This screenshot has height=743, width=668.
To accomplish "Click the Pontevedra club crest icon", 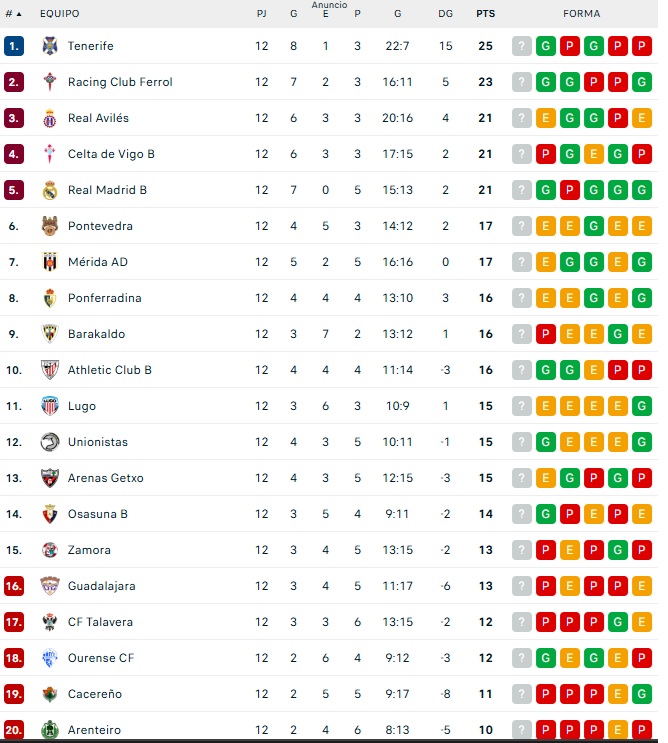I will click(x=50, y=226).
